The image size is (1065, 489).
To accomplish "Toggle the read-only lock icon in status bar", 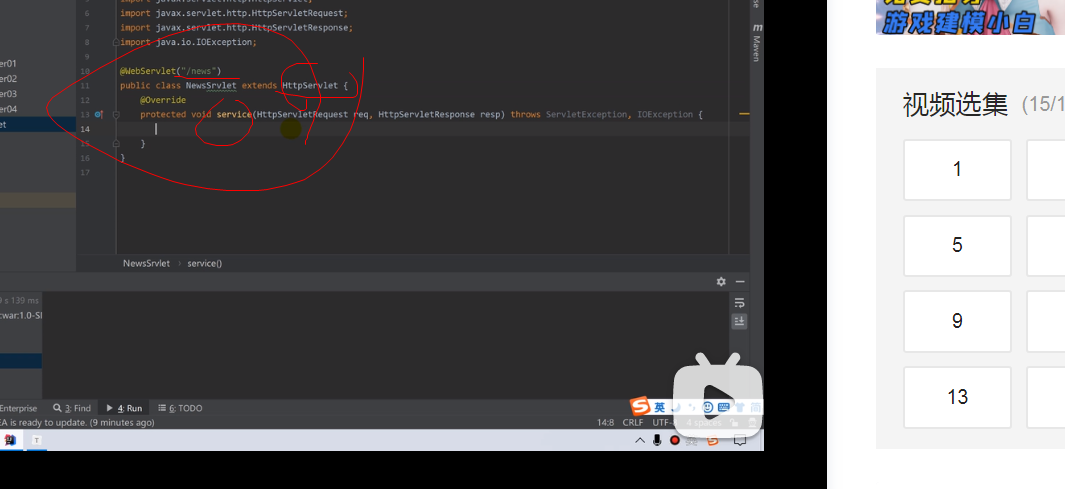I will pyautogui.click(x=734, y=422).
